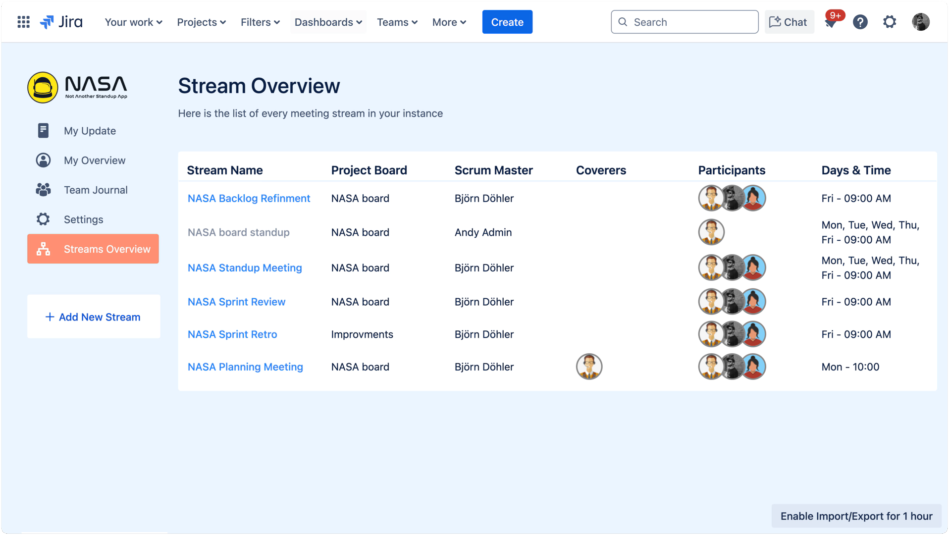Open the NASA Standup Meeting stream
This screenshot has height=535, width=949.
point(245,268)
